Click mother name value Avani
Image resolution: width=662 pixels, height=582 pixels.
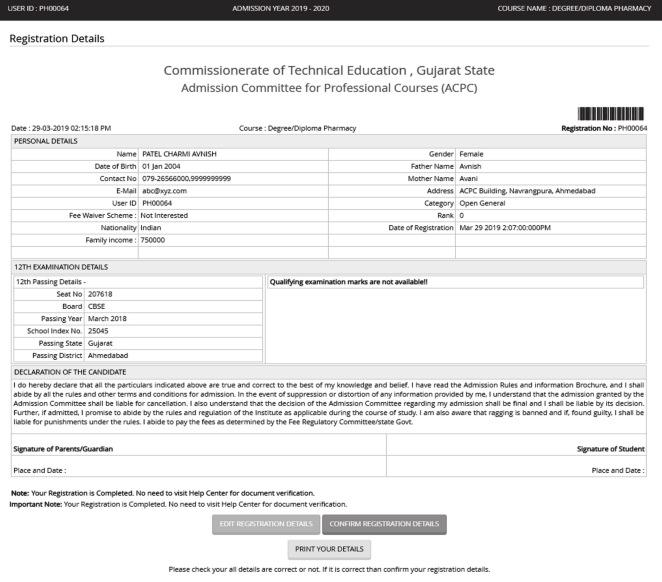click(x=469, y=179)
